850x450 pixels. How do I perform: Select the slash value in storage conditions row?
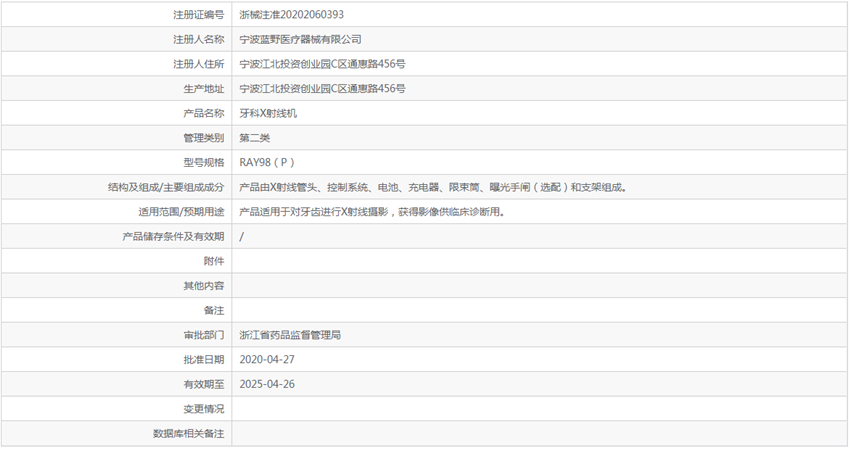(x=242, y=236)
